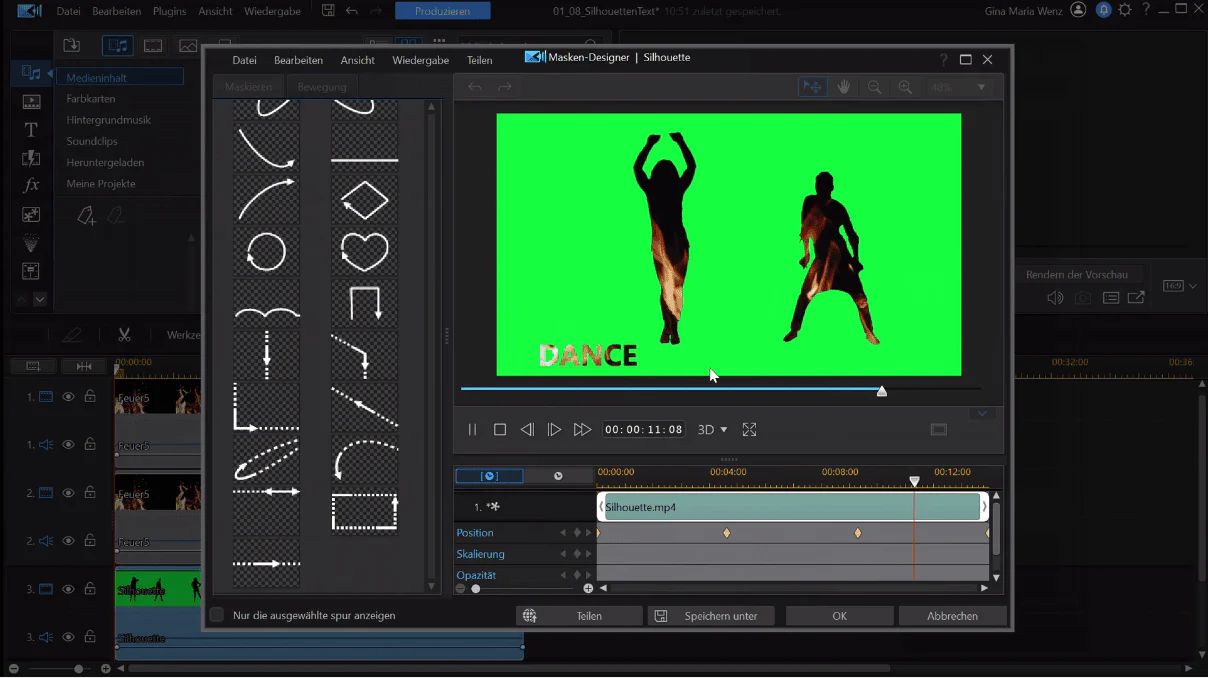Pick the dashed counter-clockwise arc path
This screenshot has height=678, width=1208.
pyautogui.click(x=364, y=459)
